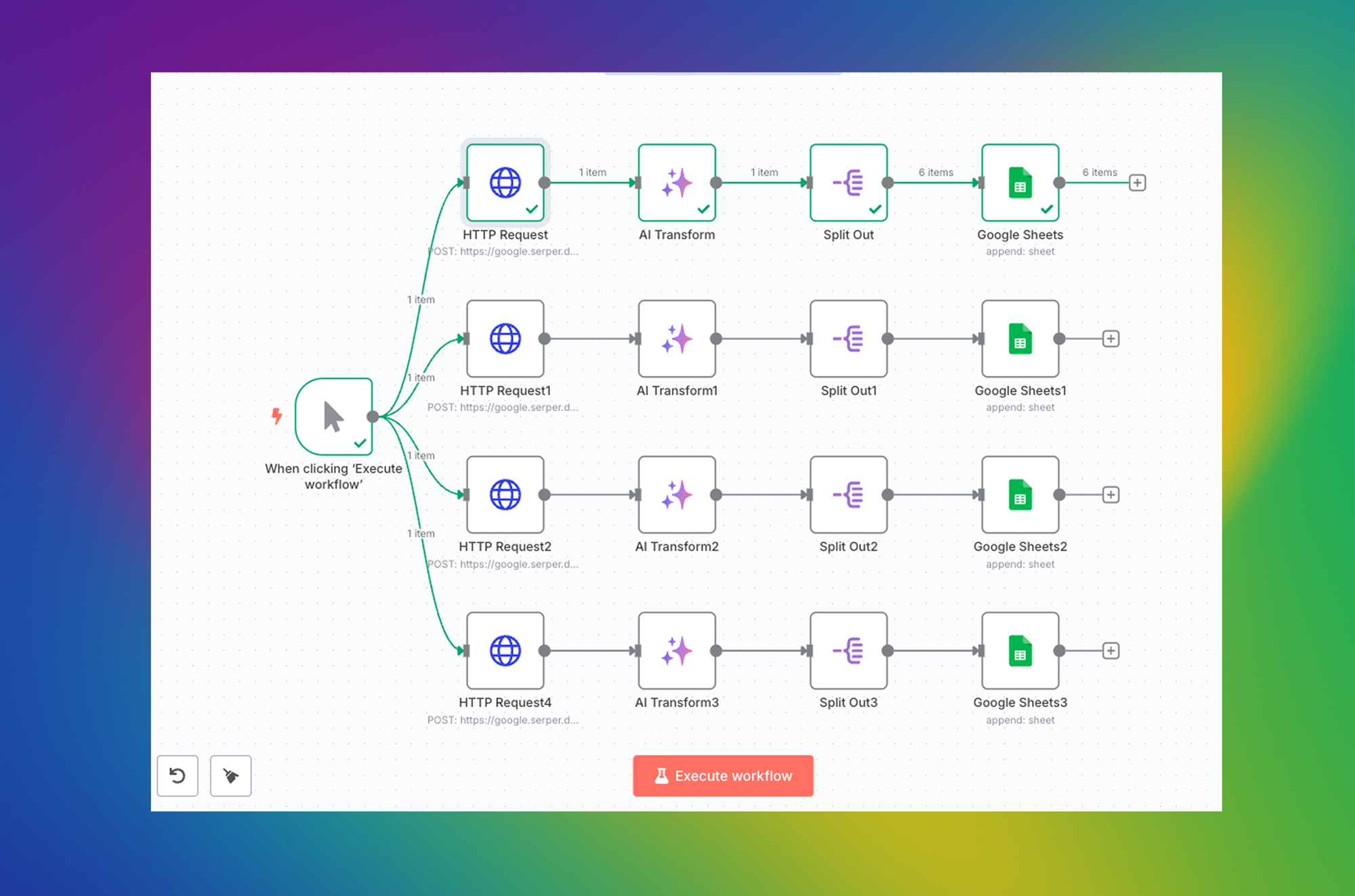Click output connector of HTTP Request2

coord(544,494)
